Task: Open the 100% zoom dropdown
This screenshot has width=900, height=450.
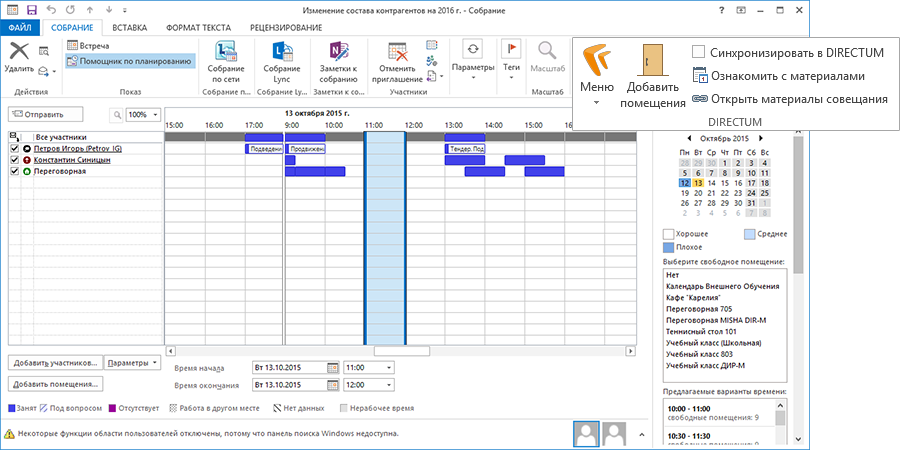Action: [x=155, y=115]
